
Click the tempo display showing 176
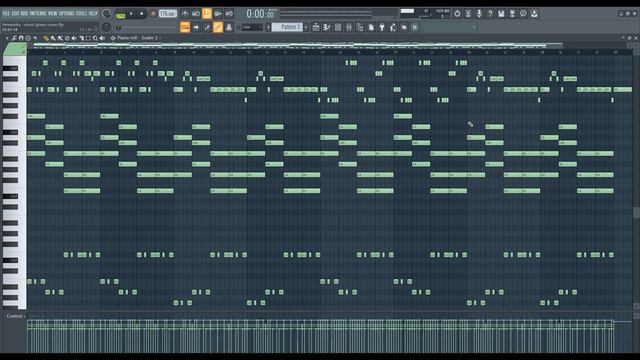(x=167, y=14)
